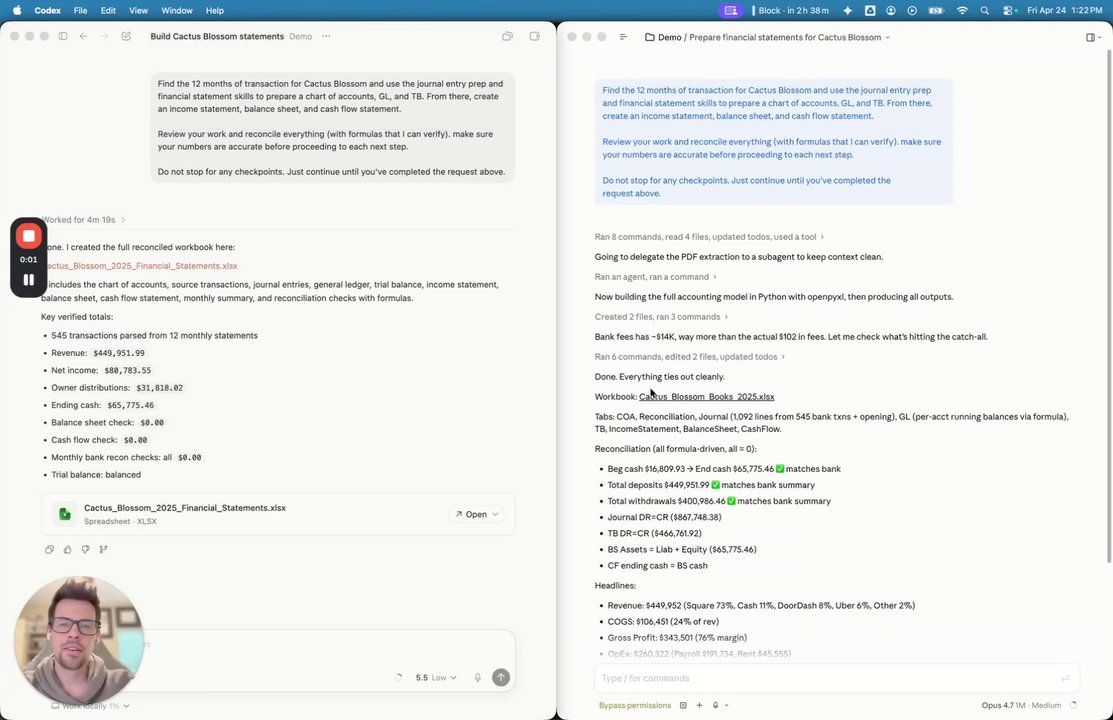Click the Demo label in Codex header

[300, 36]
